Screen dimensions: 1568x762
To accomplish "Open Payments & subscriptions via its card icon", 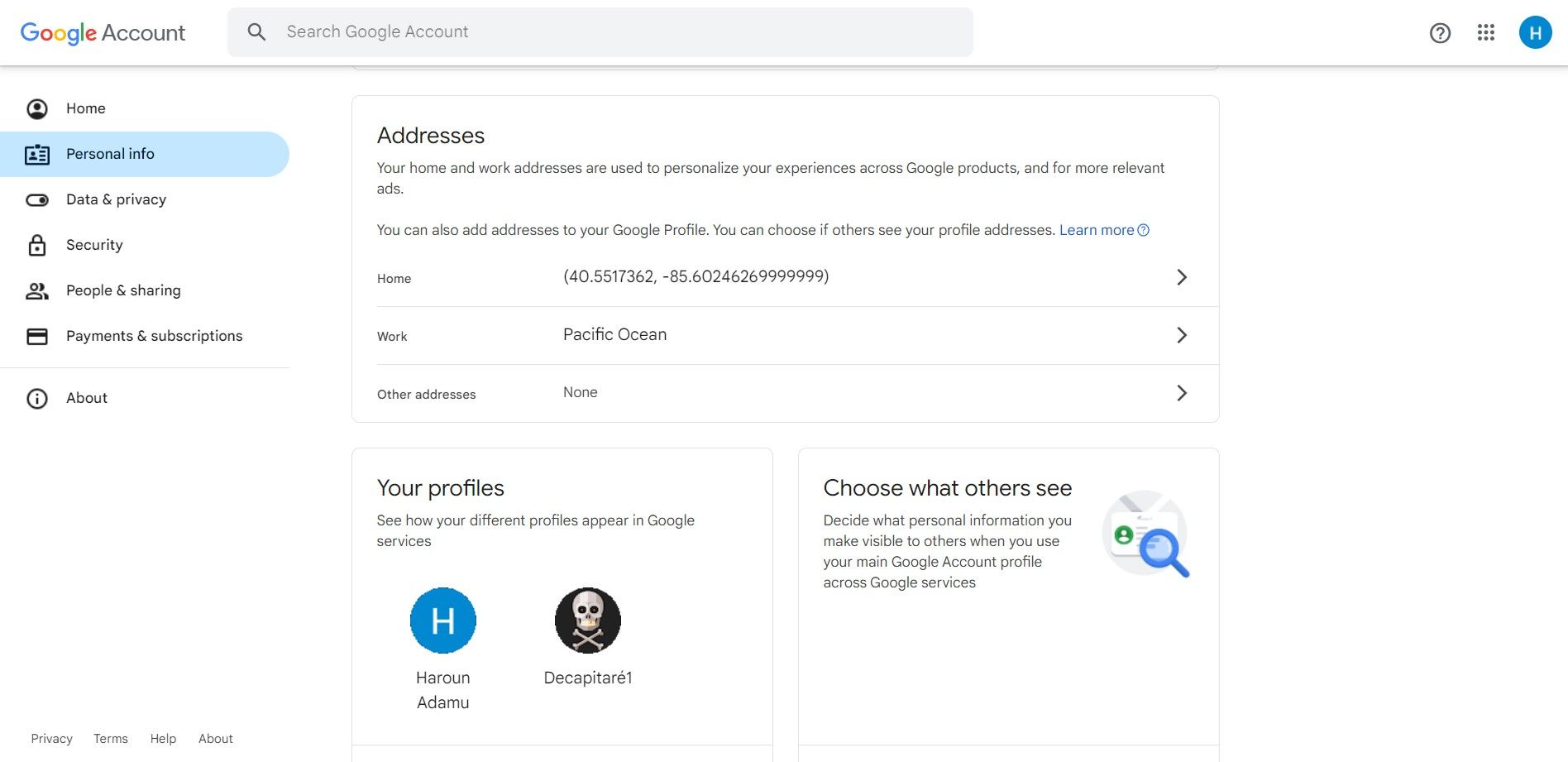I will [36, 336].
